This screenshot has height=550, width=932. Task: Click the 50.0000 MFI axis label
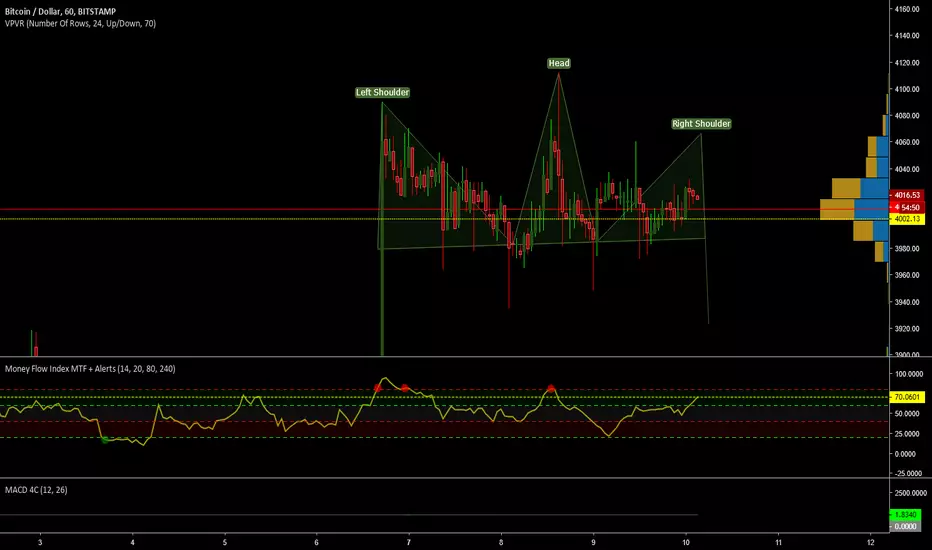tap(909, 414)
